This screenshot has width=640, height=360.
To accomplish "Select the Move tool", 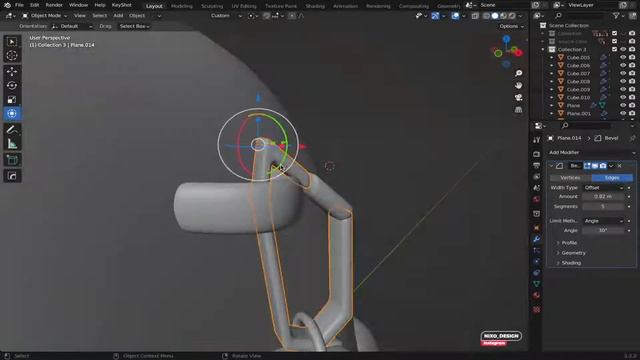I will (x=12, y=71).
